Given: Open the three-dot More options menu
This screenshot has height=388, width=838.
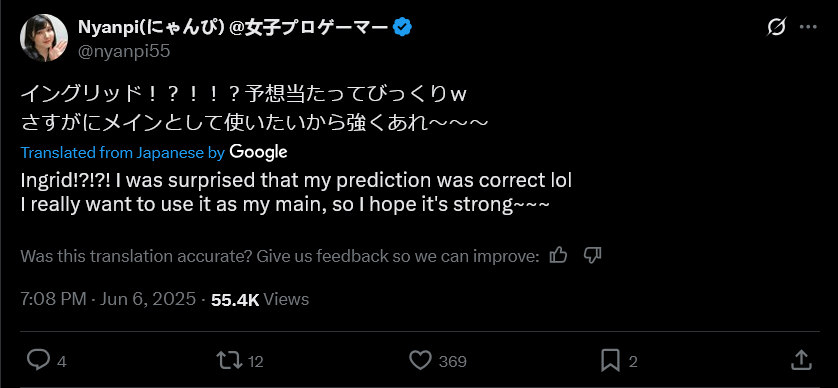Looking at the screenshot, I should (808, 27).
